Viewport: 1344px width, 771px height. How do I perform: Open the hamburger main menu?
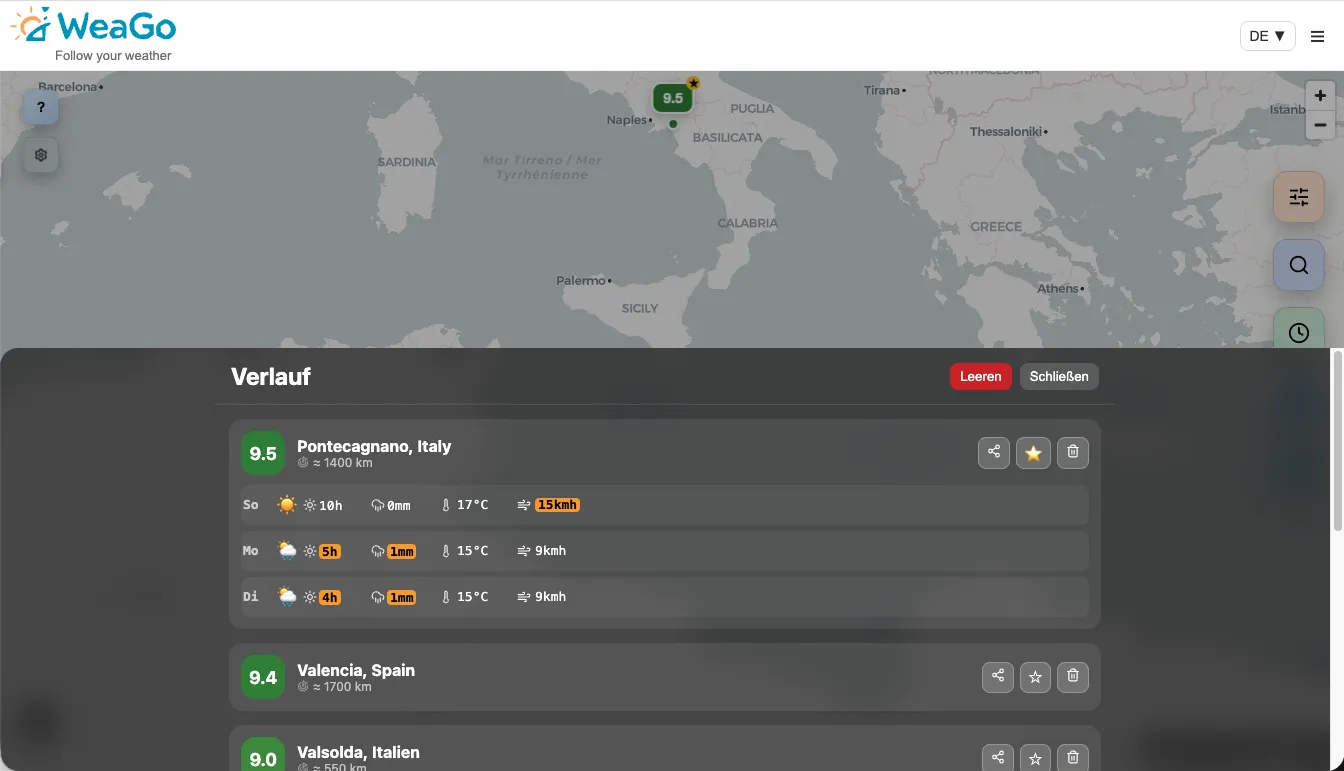pos(1317,37)
